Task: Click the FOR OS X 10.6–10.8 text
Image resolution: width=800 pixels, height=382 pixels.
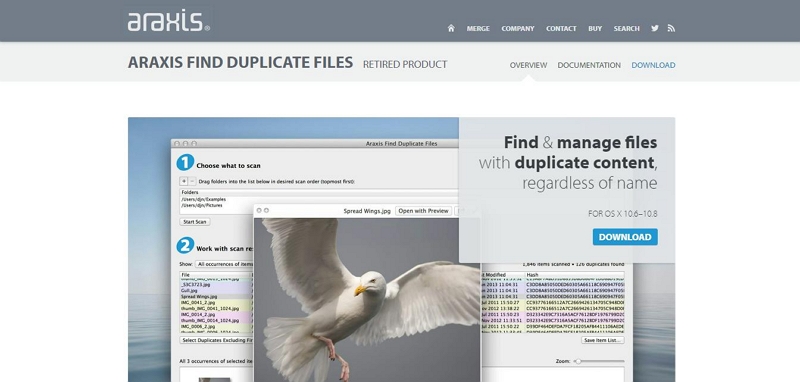Action: (x=622, y=214)
